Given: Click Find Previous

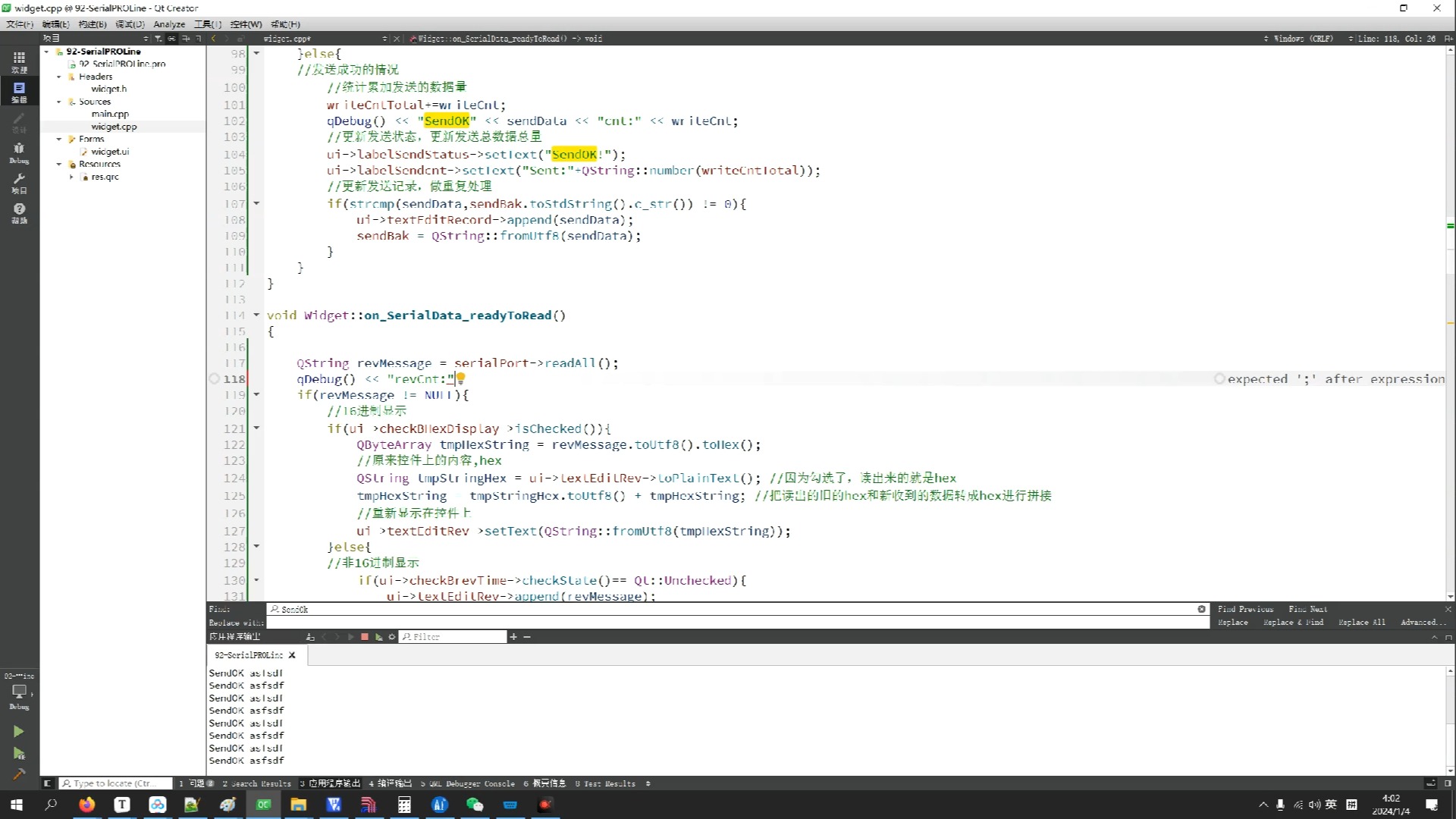Looking at the screenshot, I should click(1246, 609).
